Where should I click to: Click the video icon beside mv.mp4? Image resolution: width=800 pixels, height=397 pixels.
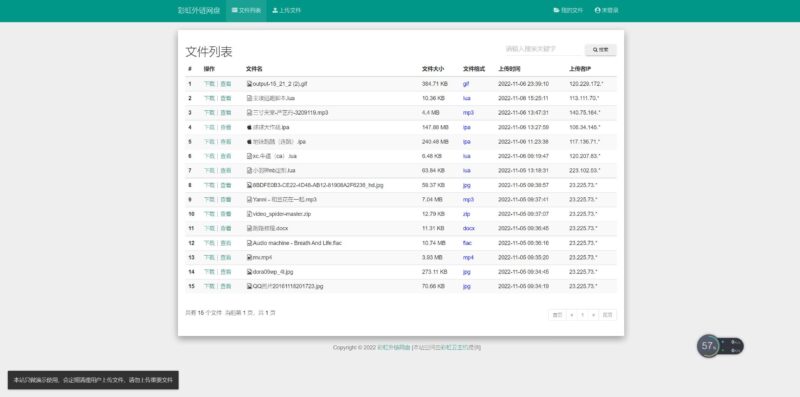pos(249,257)
